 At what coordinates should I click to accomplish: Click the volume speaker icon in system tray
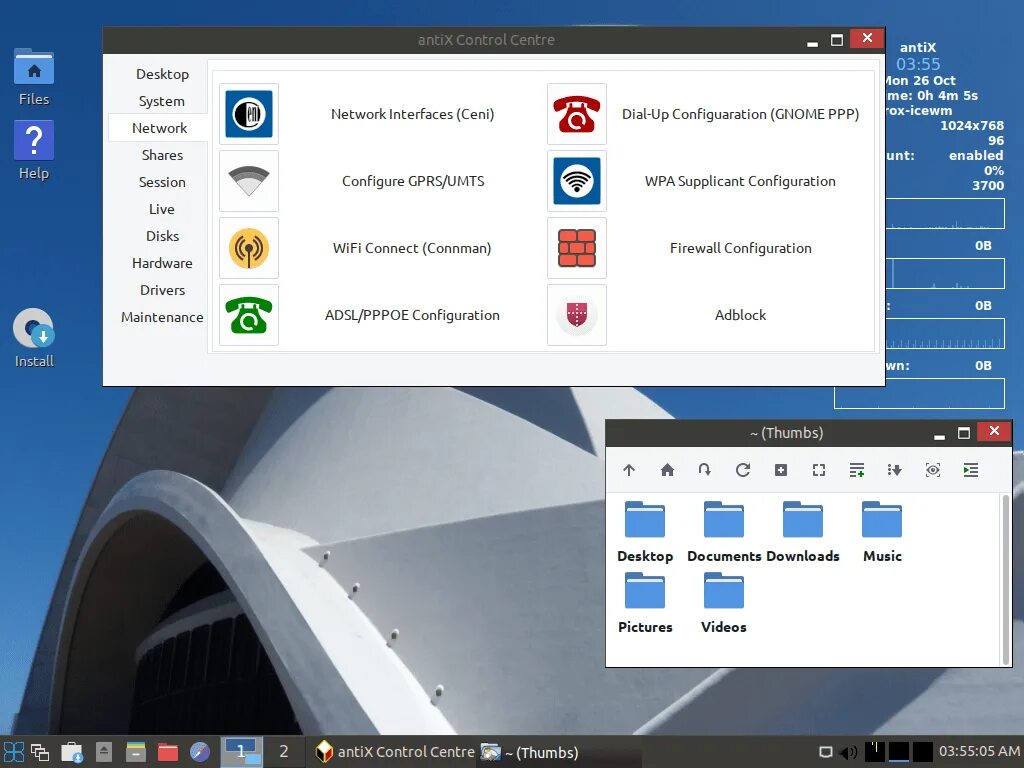pos(848,752)
